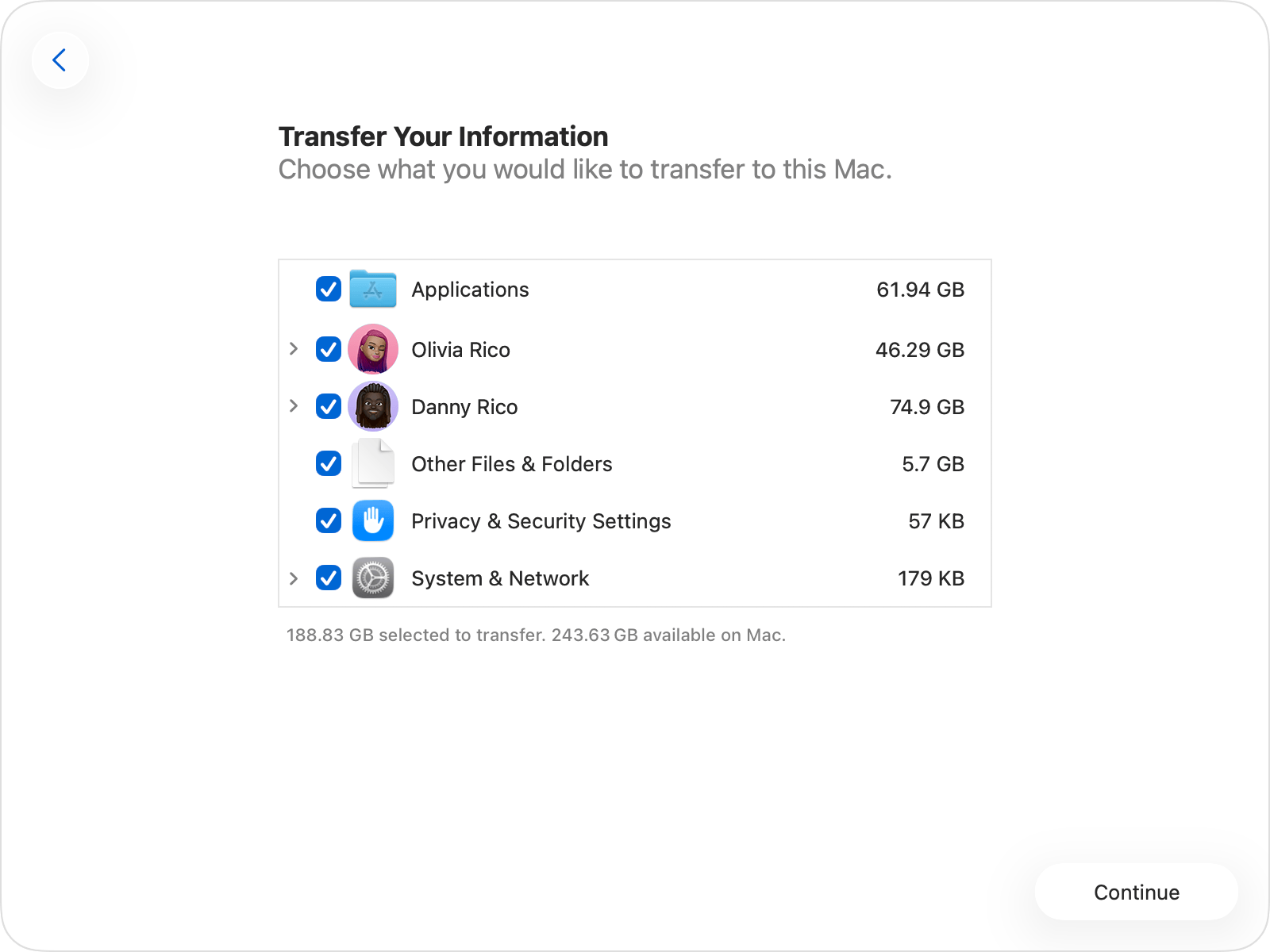
Task: Click the Other Files & Folders documents icon
Action: tap(372, 464)
